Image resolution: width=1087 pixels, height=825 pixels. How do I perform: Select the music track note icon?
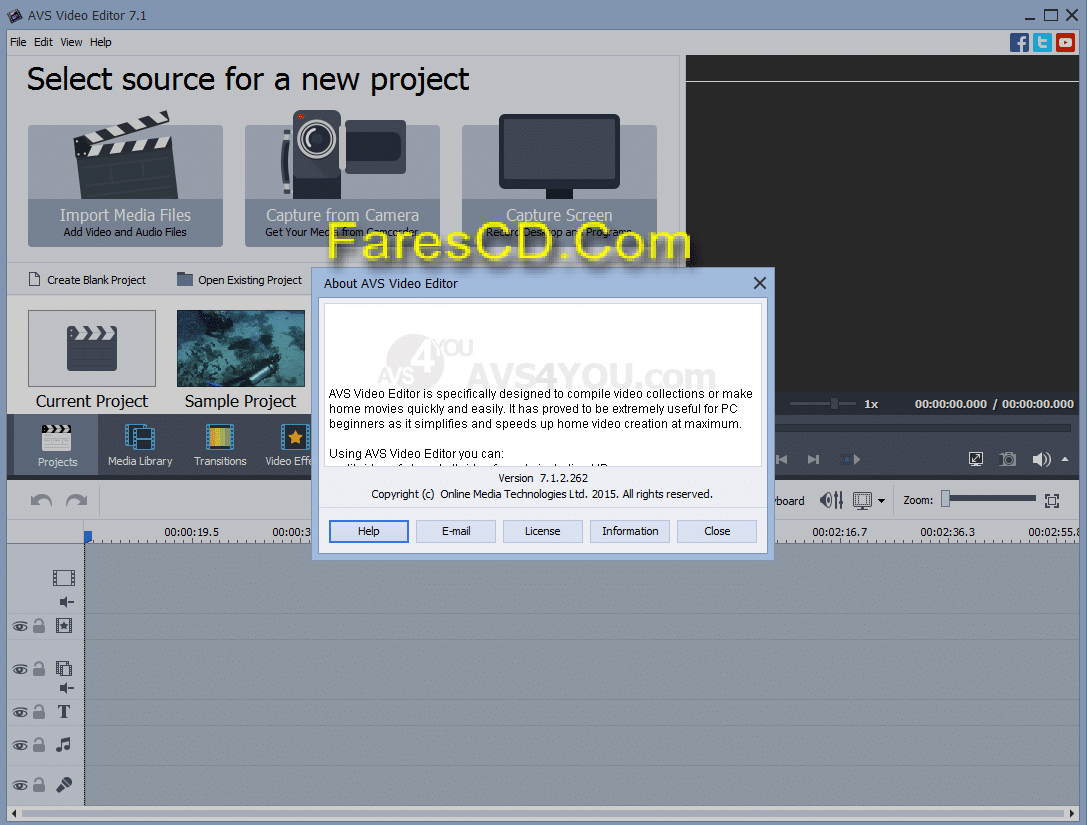tap(64, 745)
